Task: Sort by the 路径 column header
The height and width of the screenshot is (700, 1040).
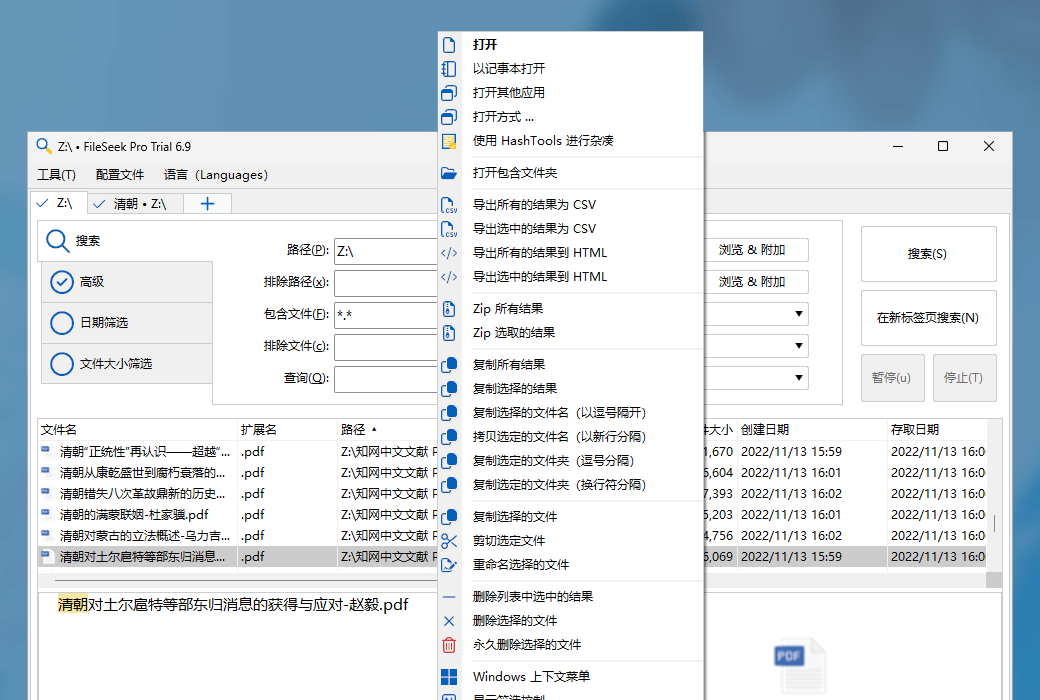Action: pyautogui.click(x=387, y=430)
